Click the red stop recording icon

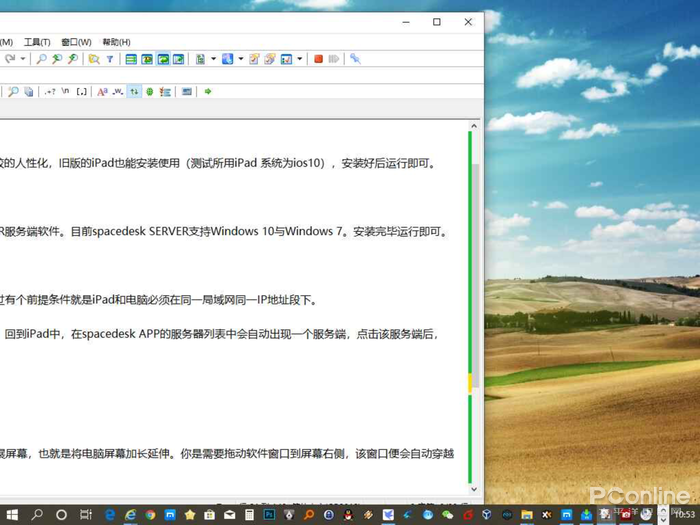[318, 60]
